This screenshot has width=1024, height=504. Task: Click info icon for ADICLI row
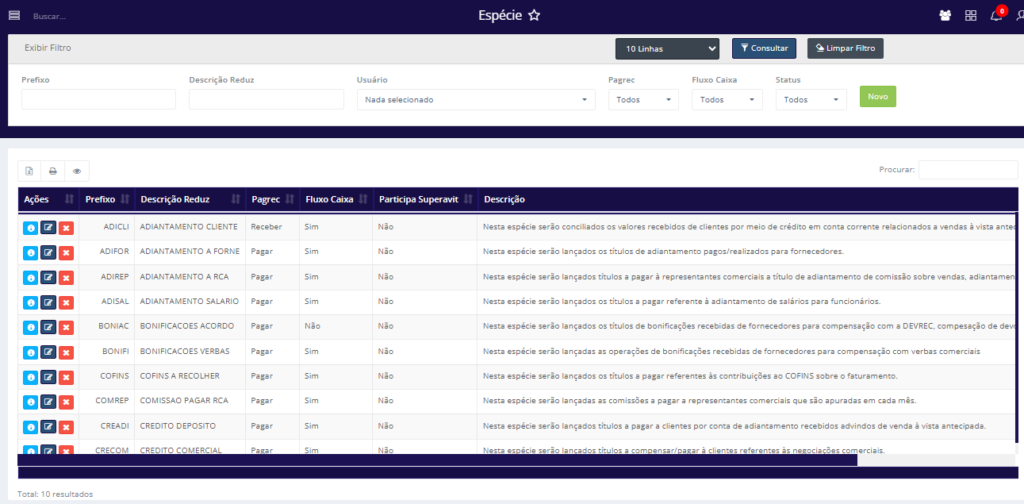point(30,227)
